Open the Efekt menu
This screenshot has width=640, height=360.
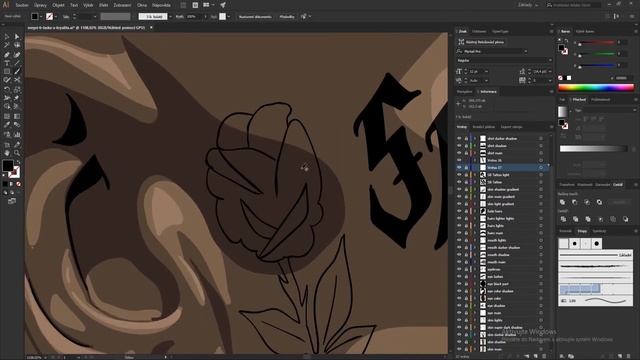click(104, 5)
